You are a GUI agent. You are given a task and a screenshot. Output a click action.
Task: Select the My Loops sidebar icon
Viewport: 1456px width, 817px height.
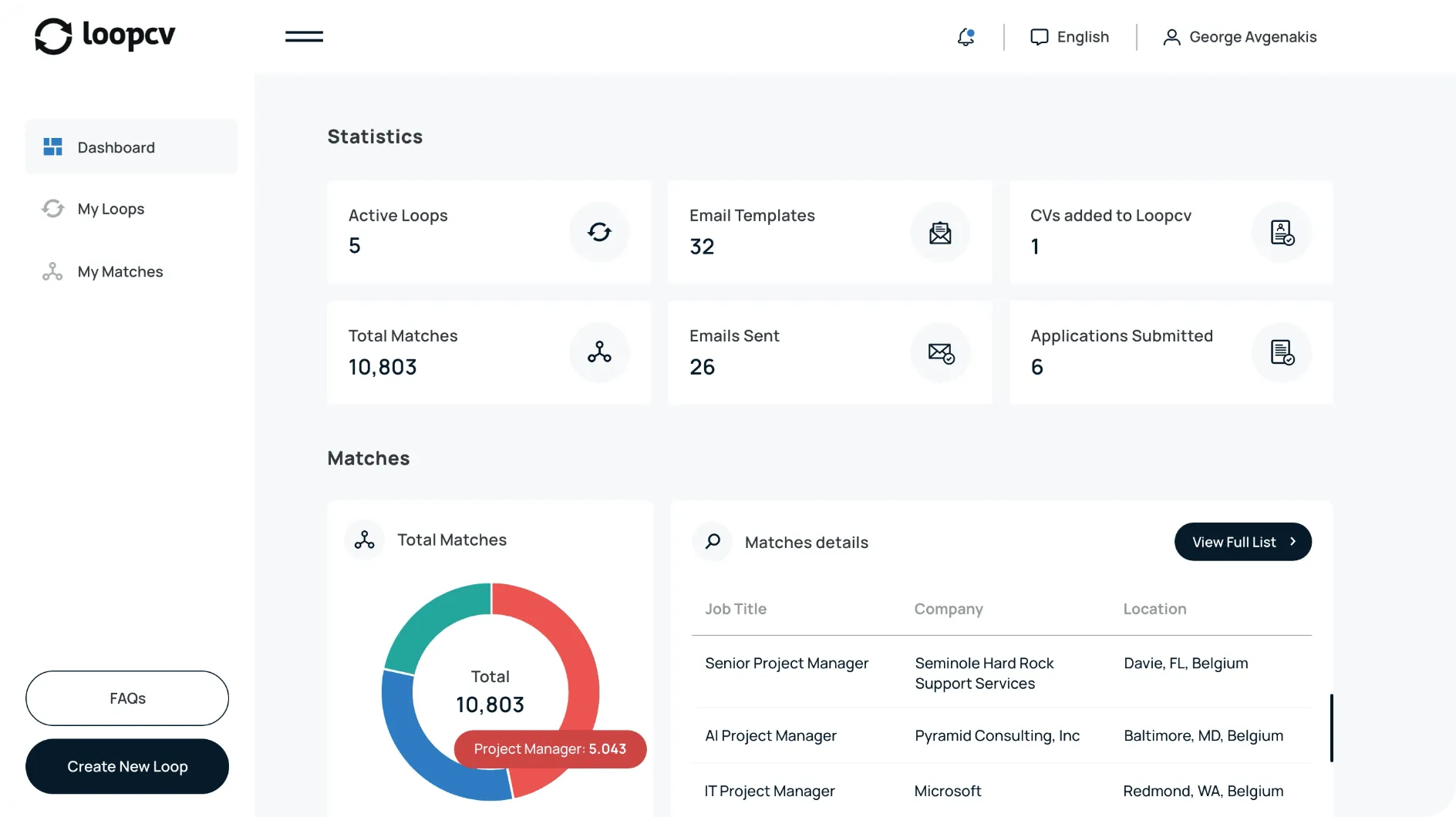coord(52,208)
